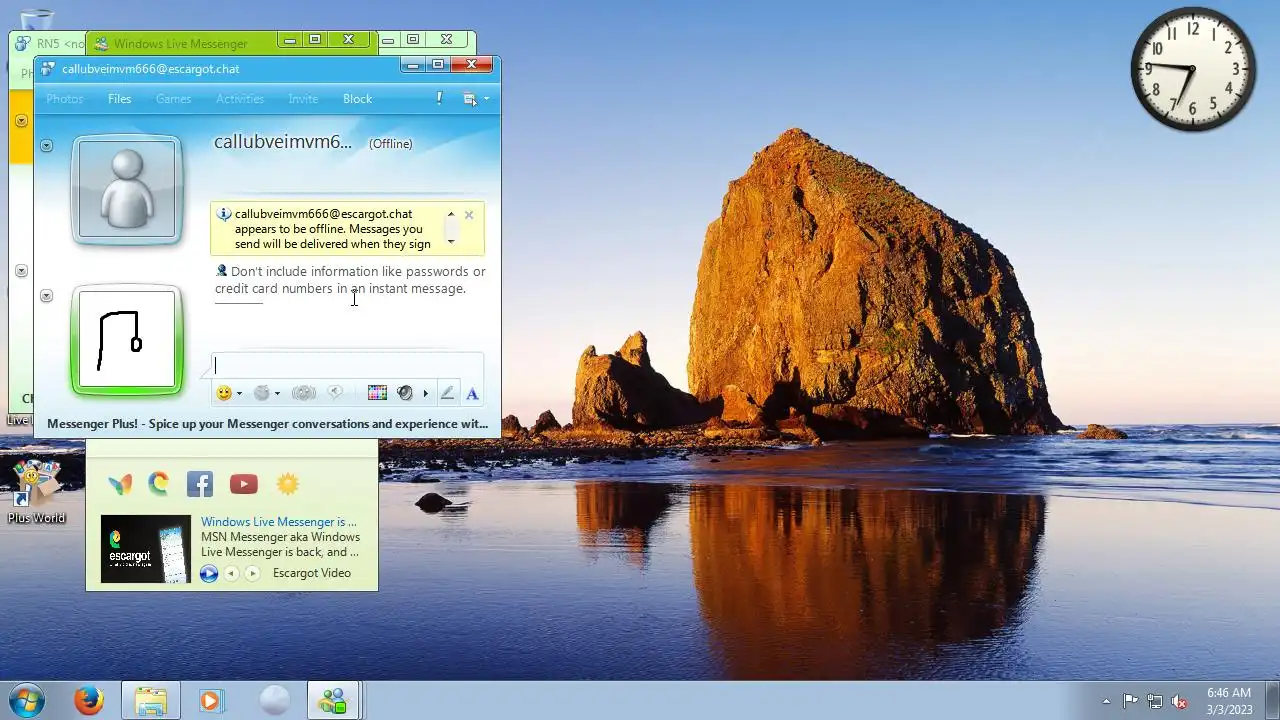Open the emoticon picker smiley icon
1280x720 pixels.
pos(224,393)
